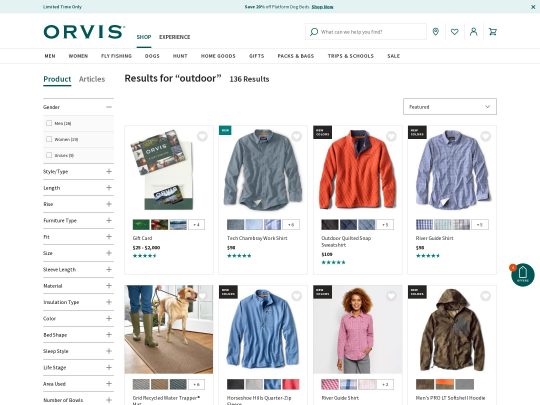Expand the Rise filter
This screenshot has height=405, width=540.
(x=109, y=204)
